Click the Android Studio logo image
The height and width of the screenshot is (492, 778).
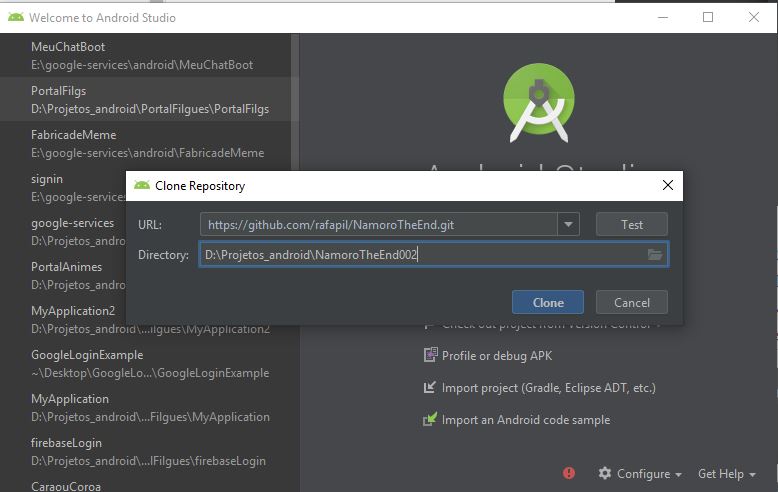pyautogui.click(x=539, y=103)
